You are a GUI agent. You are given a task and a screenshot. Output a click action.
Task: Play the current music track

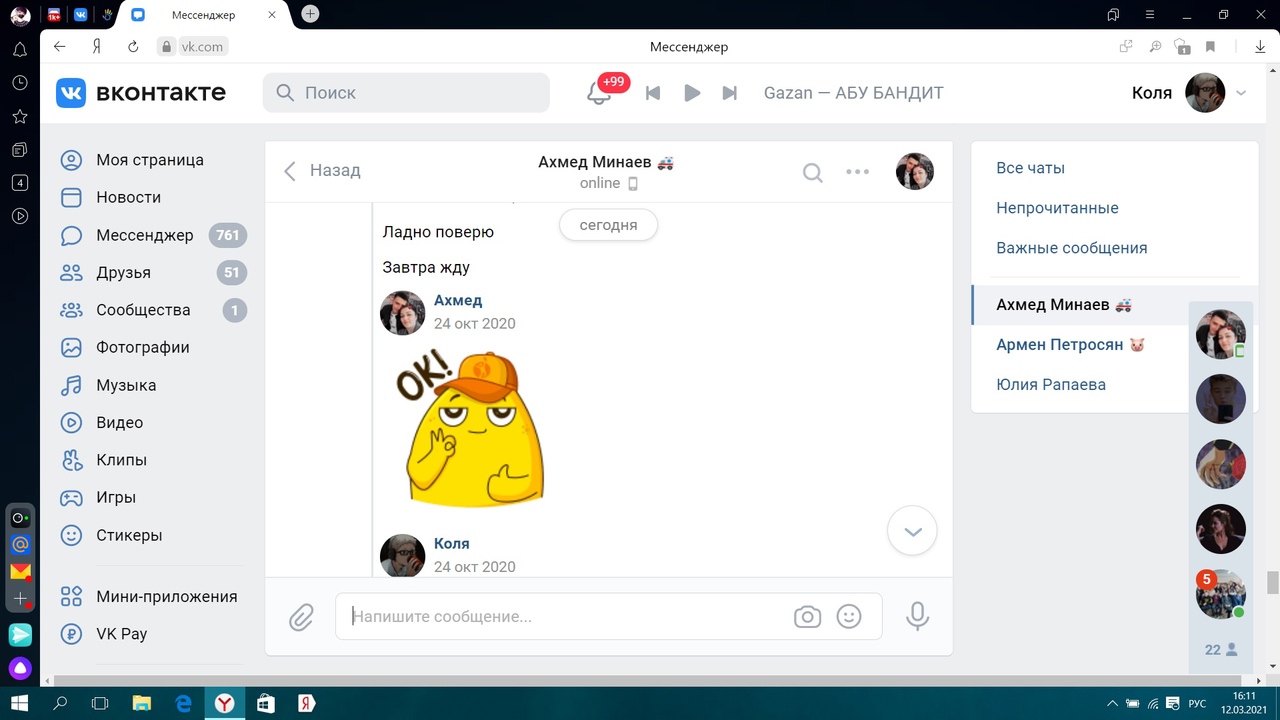click(692, 93)
